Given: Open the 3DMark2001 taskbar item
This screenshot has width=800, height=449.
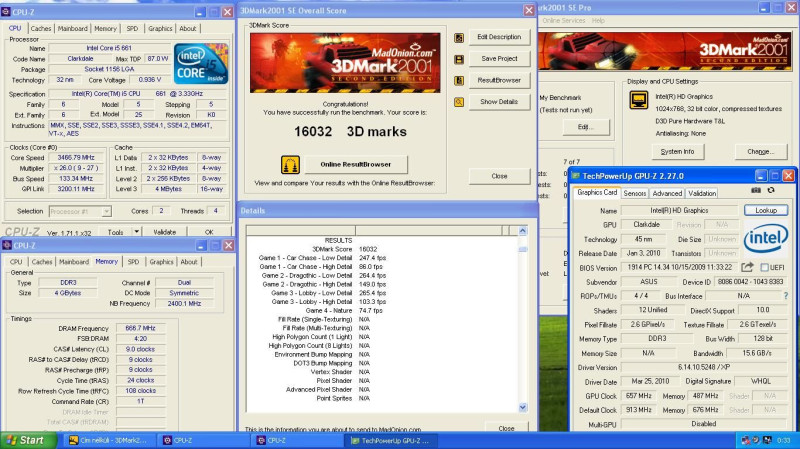Looking at the screenshot, I should (109, 440).
